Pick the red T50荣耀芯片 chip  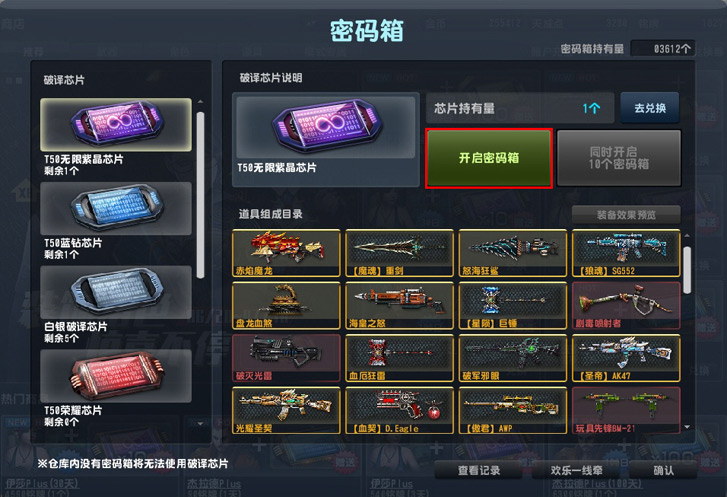116,376
